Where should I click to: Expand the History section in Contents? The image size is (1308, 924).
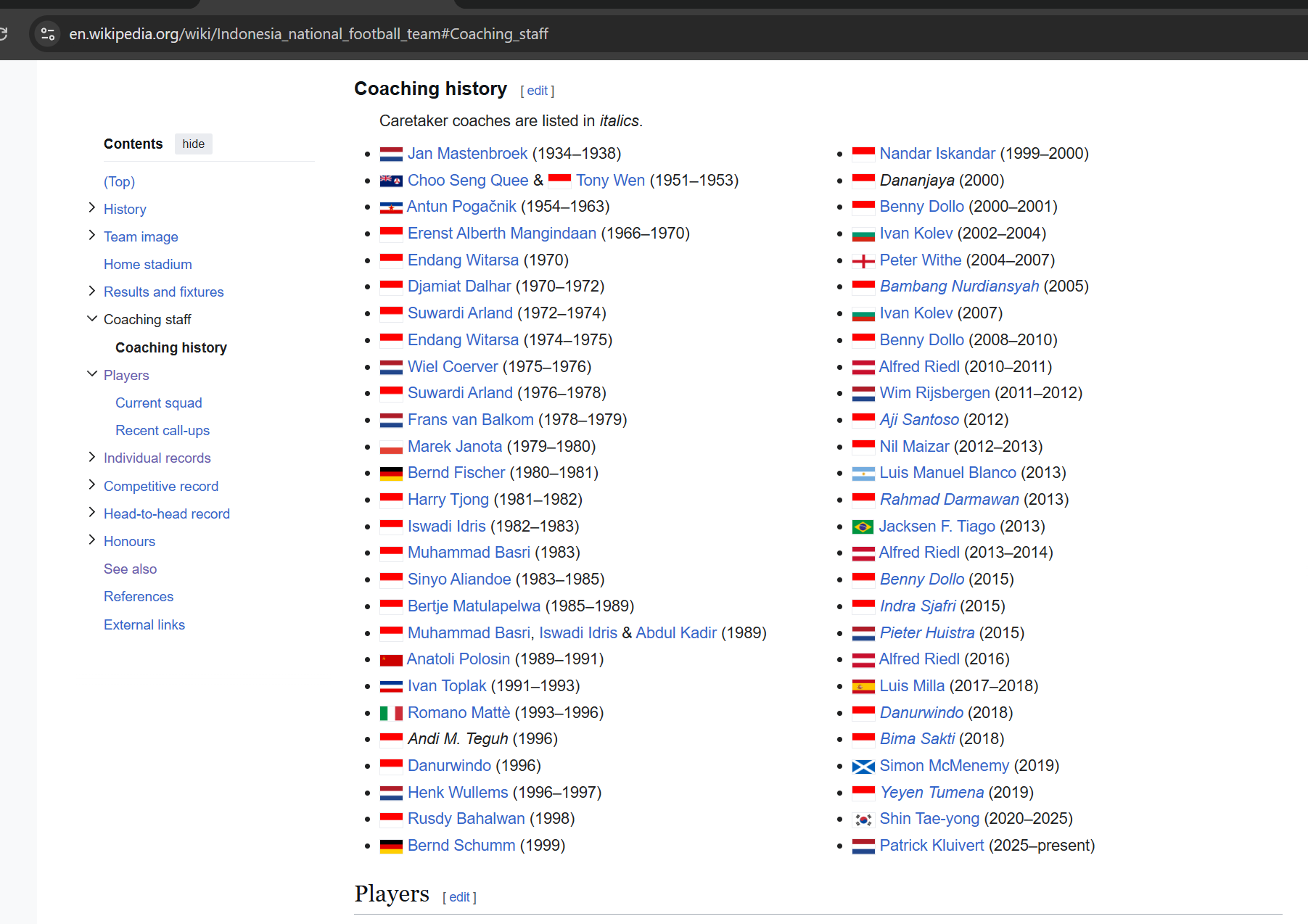(x=92, y=208)
